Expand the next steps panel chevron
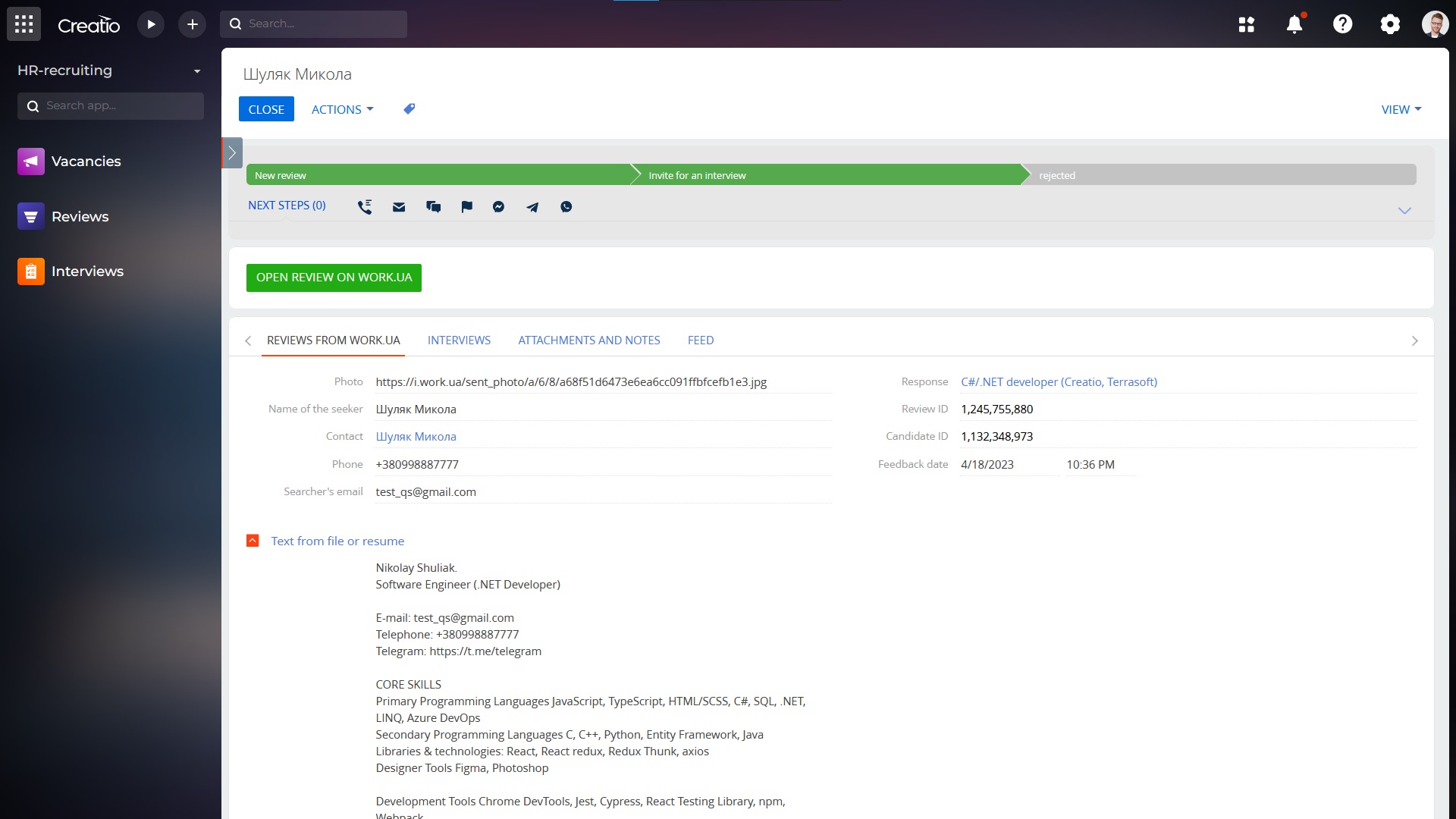 click(x=1404, y=211)
